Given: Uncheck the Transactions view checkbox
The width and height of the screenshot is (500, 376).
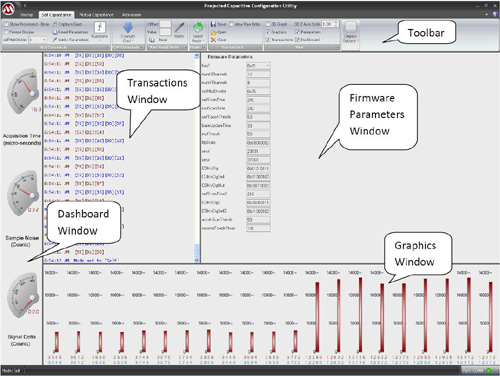Looking at the screenshot, I should coord(268,40).
